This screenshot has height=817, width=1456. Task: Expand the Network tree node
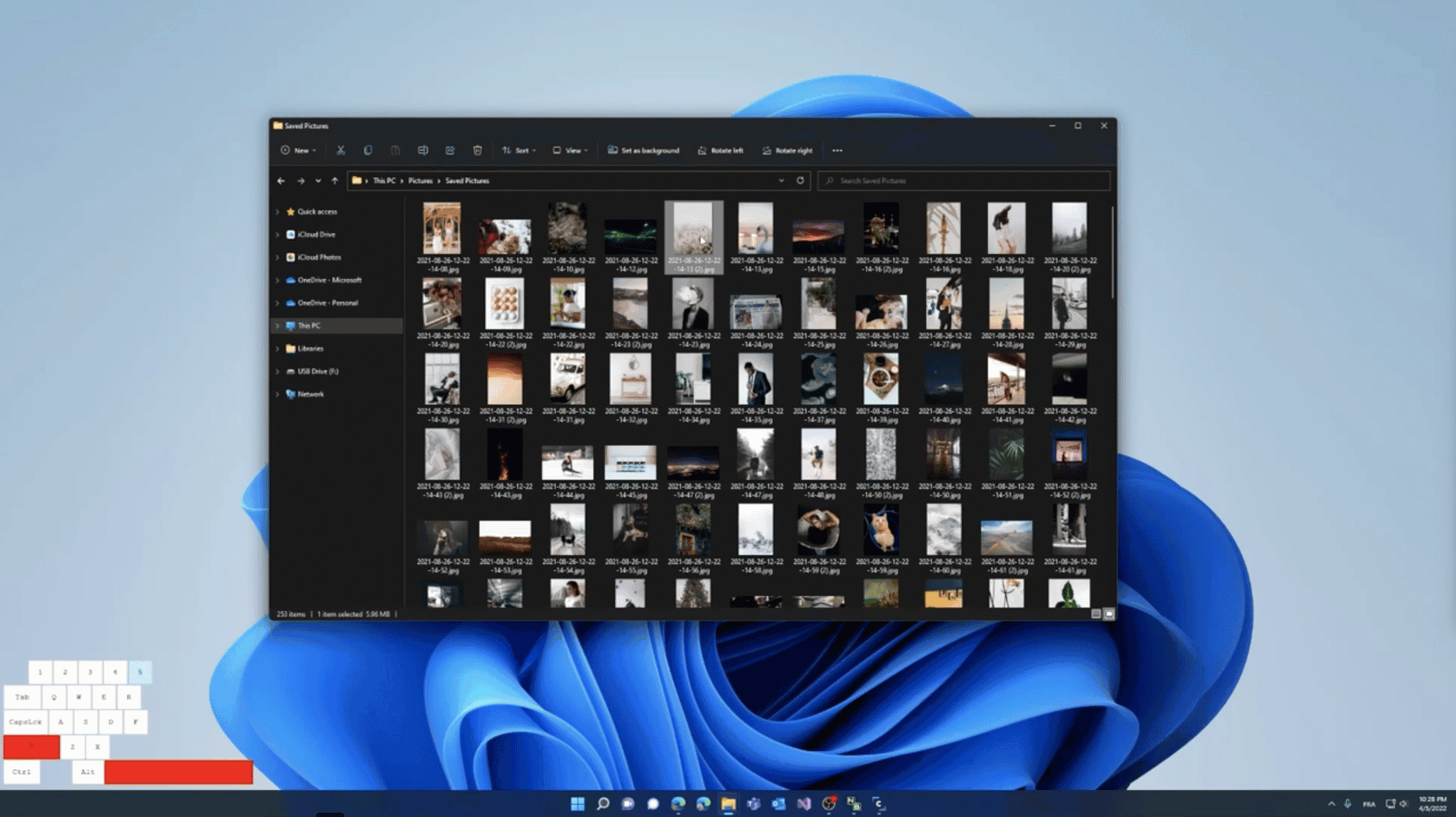[x=278, y=395]
